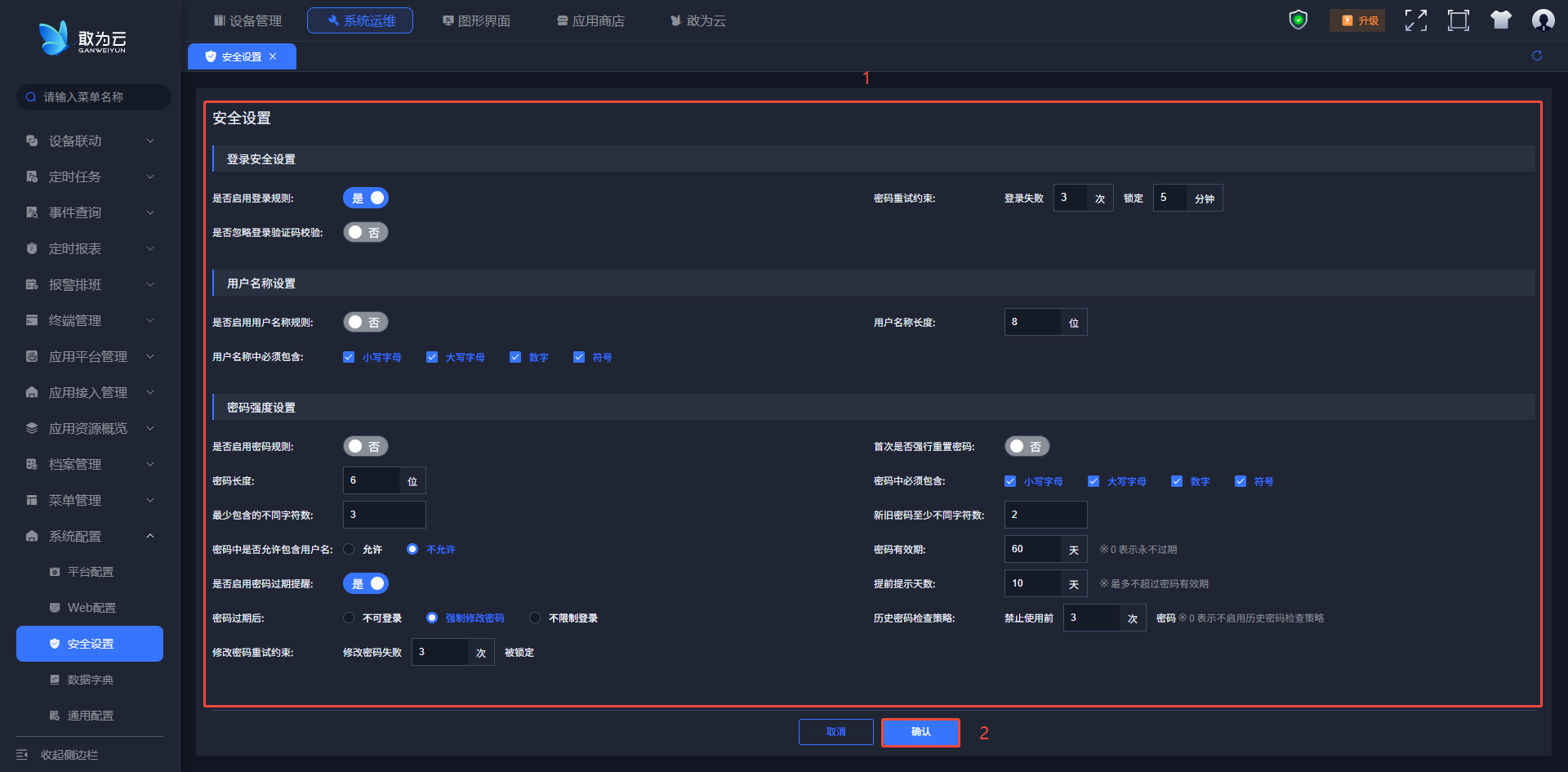The height and width of the screenshot is (772, 1568).
Task: Switch to the 设备管理 top tab
Action: [x=247, y=20]
